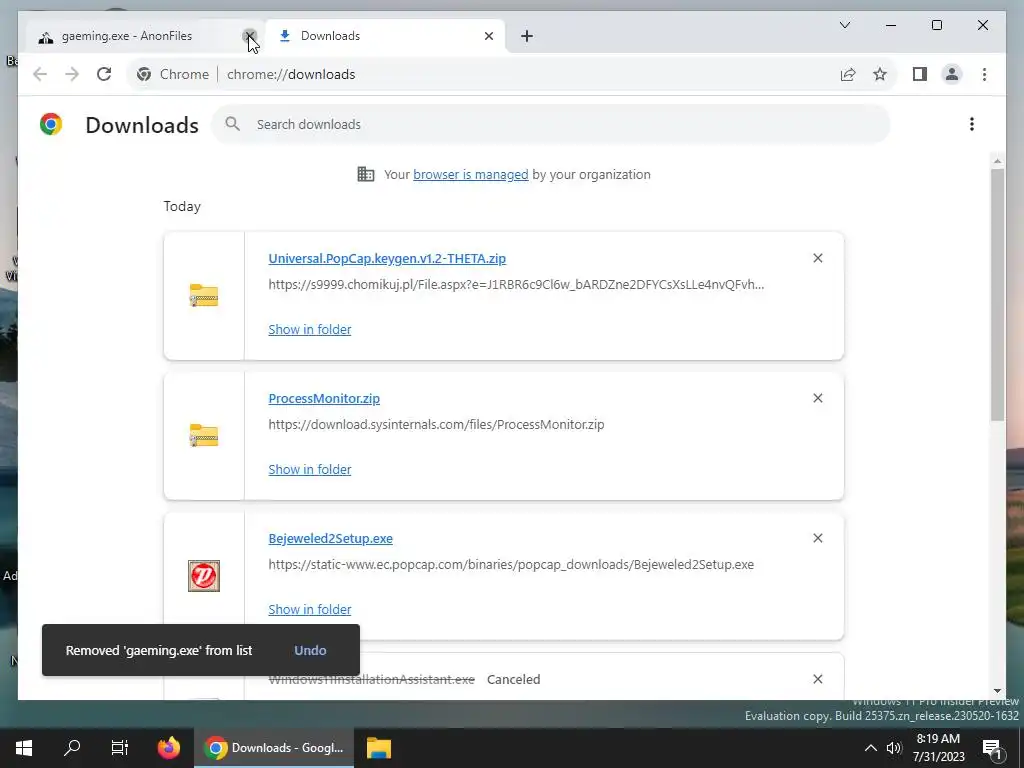Click the volume speaker tray icon

click(894, 748)
